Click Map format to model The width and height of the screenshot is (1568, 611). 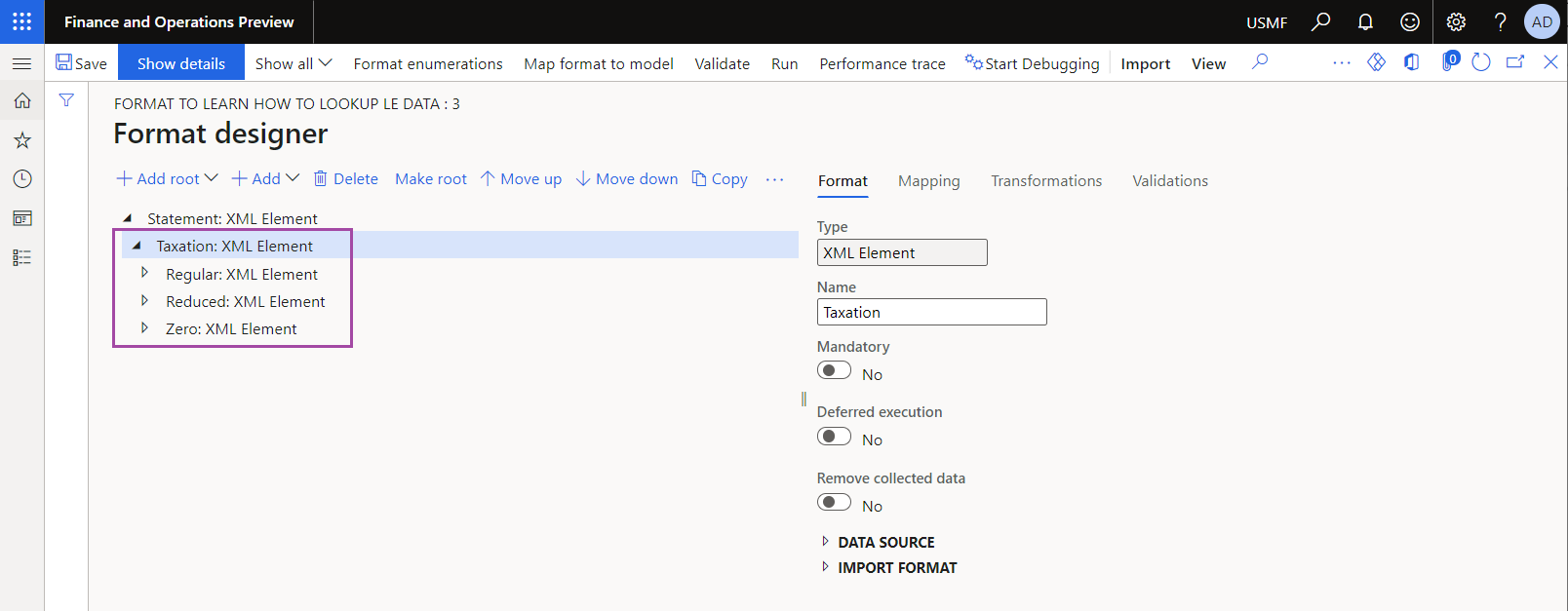point(599,63)
